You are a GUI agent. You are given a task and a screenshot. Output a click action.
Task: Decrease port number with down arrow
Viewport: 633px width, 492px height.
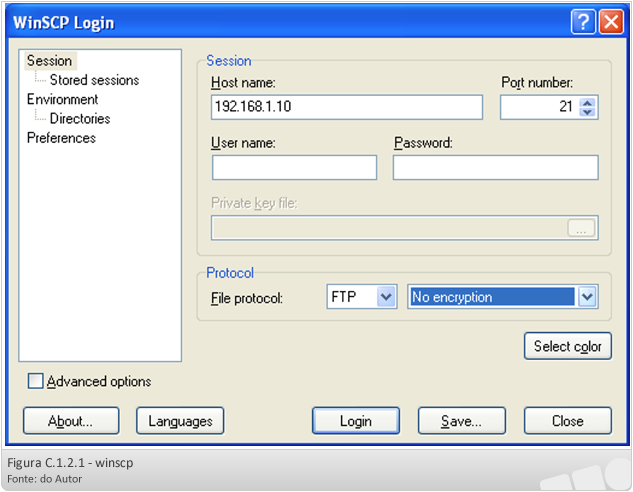click(x=587, y=112)
